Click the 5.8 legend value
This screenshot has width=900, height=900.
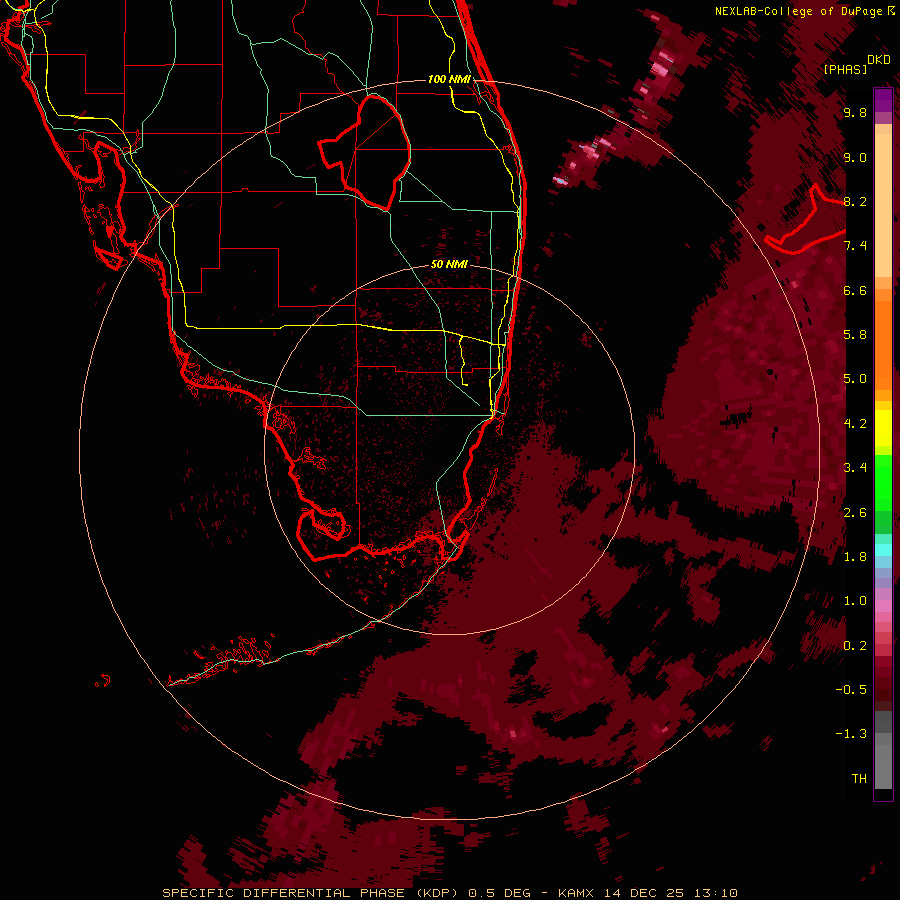(855, 335)
